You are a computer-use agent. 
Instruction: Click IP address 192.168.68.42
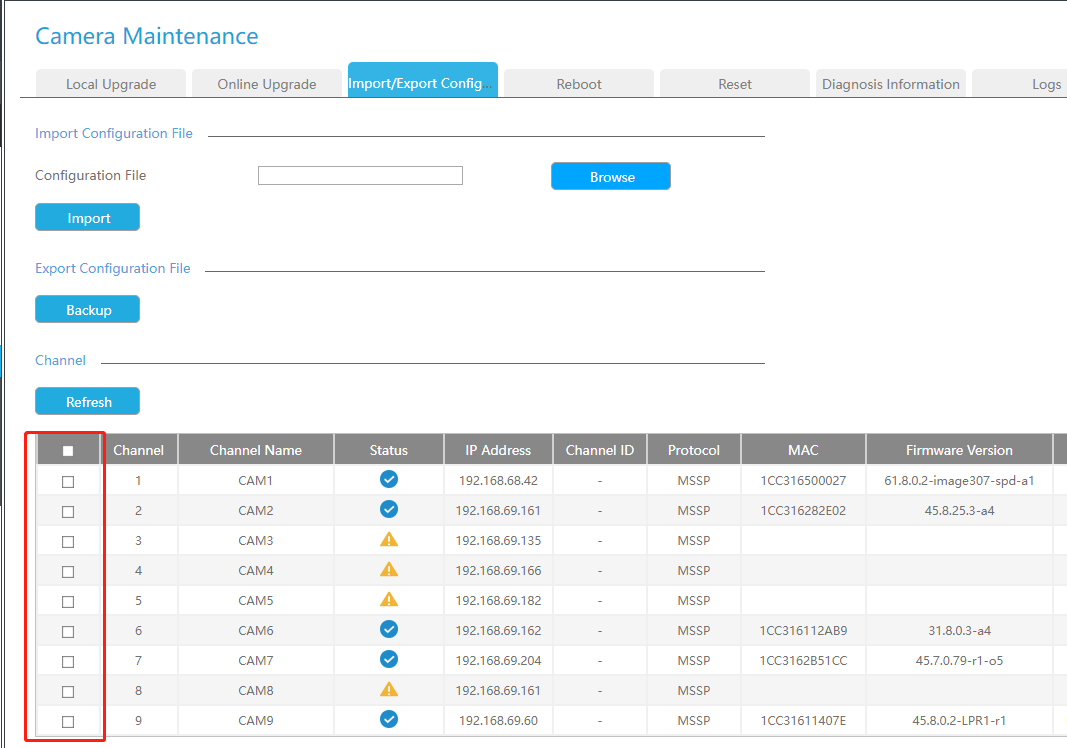498,481
